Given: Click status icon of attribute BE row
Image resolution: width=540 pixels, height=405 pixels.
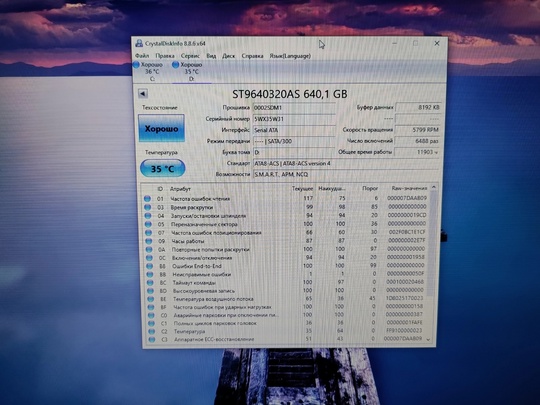Looking at the screenshot, I should (x=151, y=299).
